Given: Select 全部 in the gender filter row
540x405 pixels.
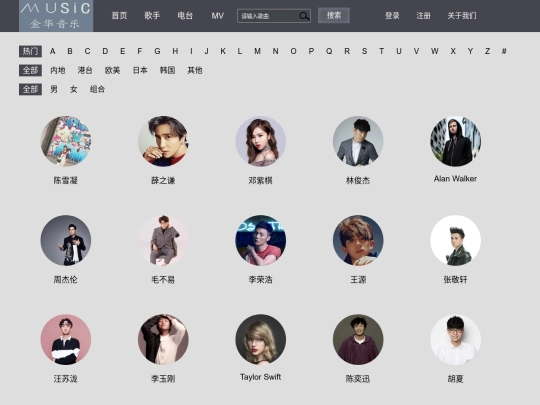Looking at the screenshot, I should click(x=30, y=89).
